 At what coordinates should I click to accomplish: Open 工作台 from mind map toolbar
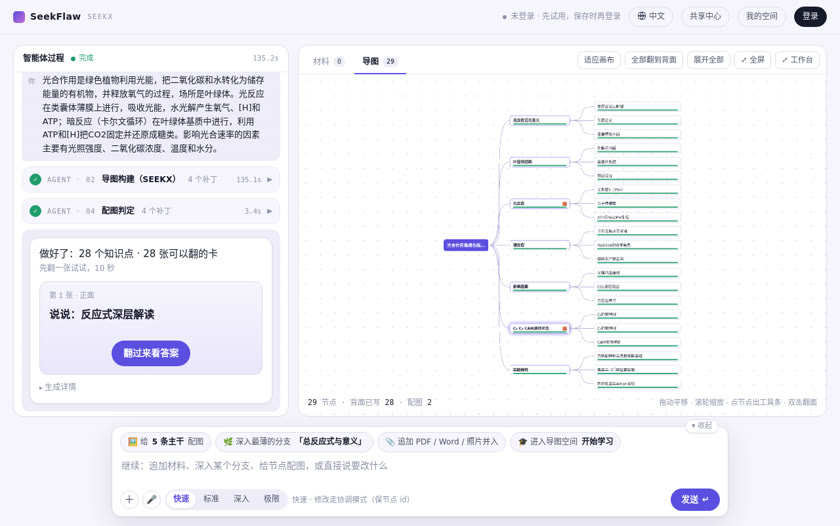tap(797, 59)
